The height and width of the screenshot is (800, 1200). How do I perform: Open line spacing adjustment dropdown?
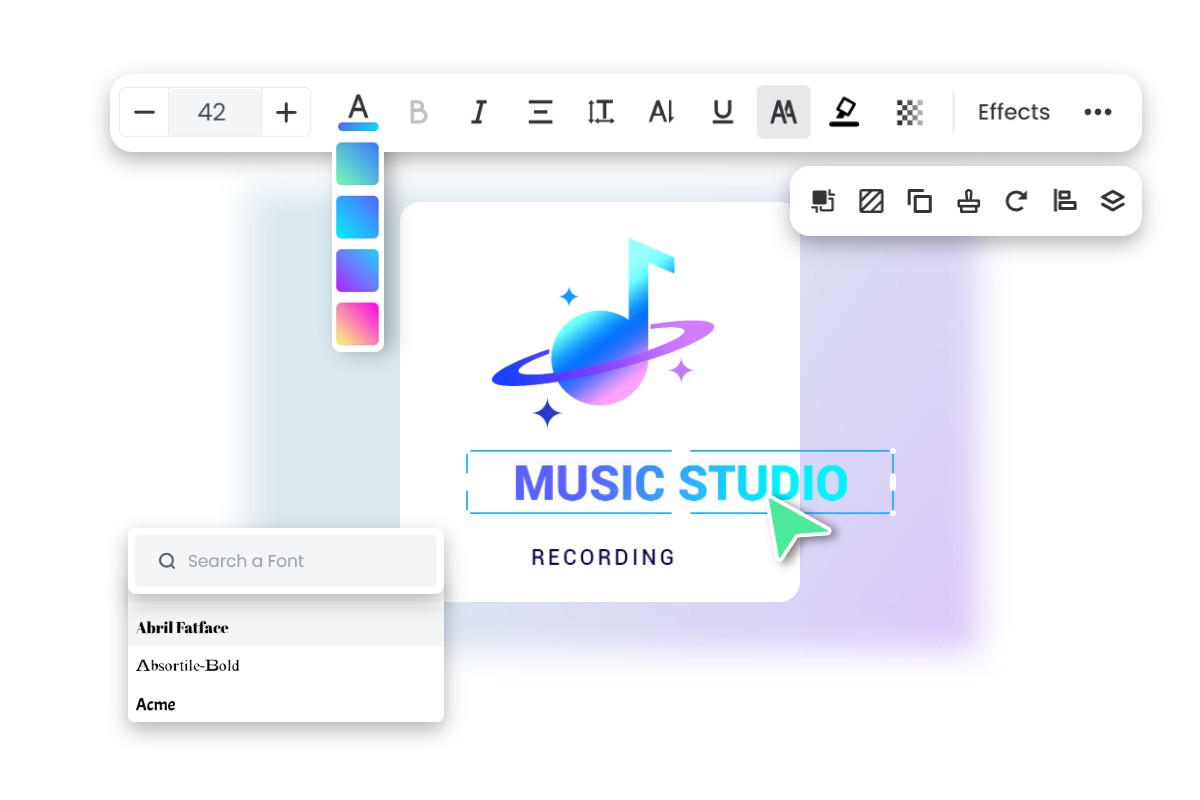pyautogui.click(x=600, y=112)
